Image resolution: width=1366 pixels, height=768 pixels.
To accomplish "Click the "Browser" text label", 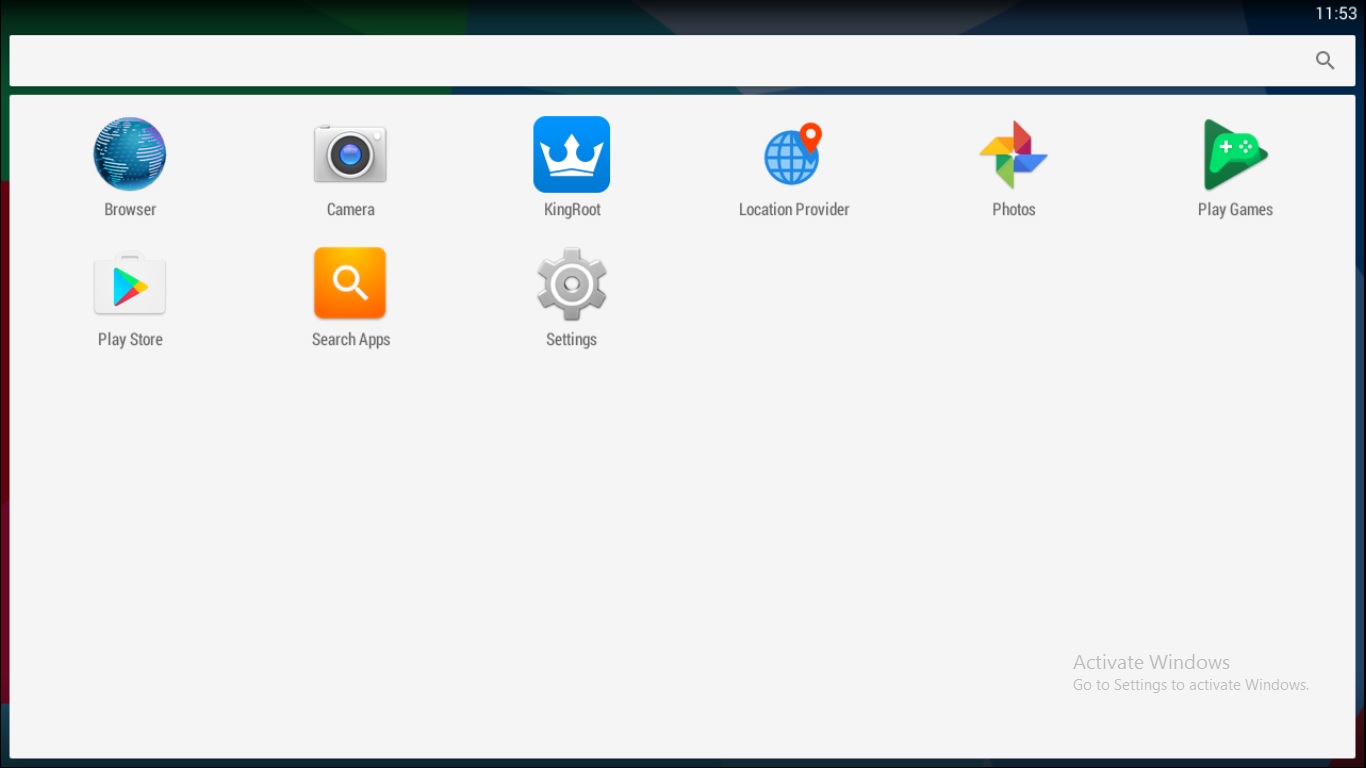I will [x=130, y=210].
